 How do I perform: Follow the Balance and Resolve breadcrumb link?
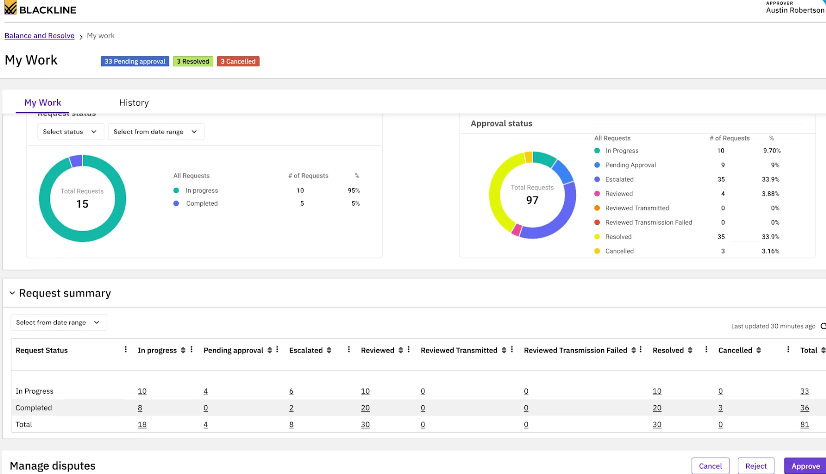pyautogui.click(x=40, y=36)
